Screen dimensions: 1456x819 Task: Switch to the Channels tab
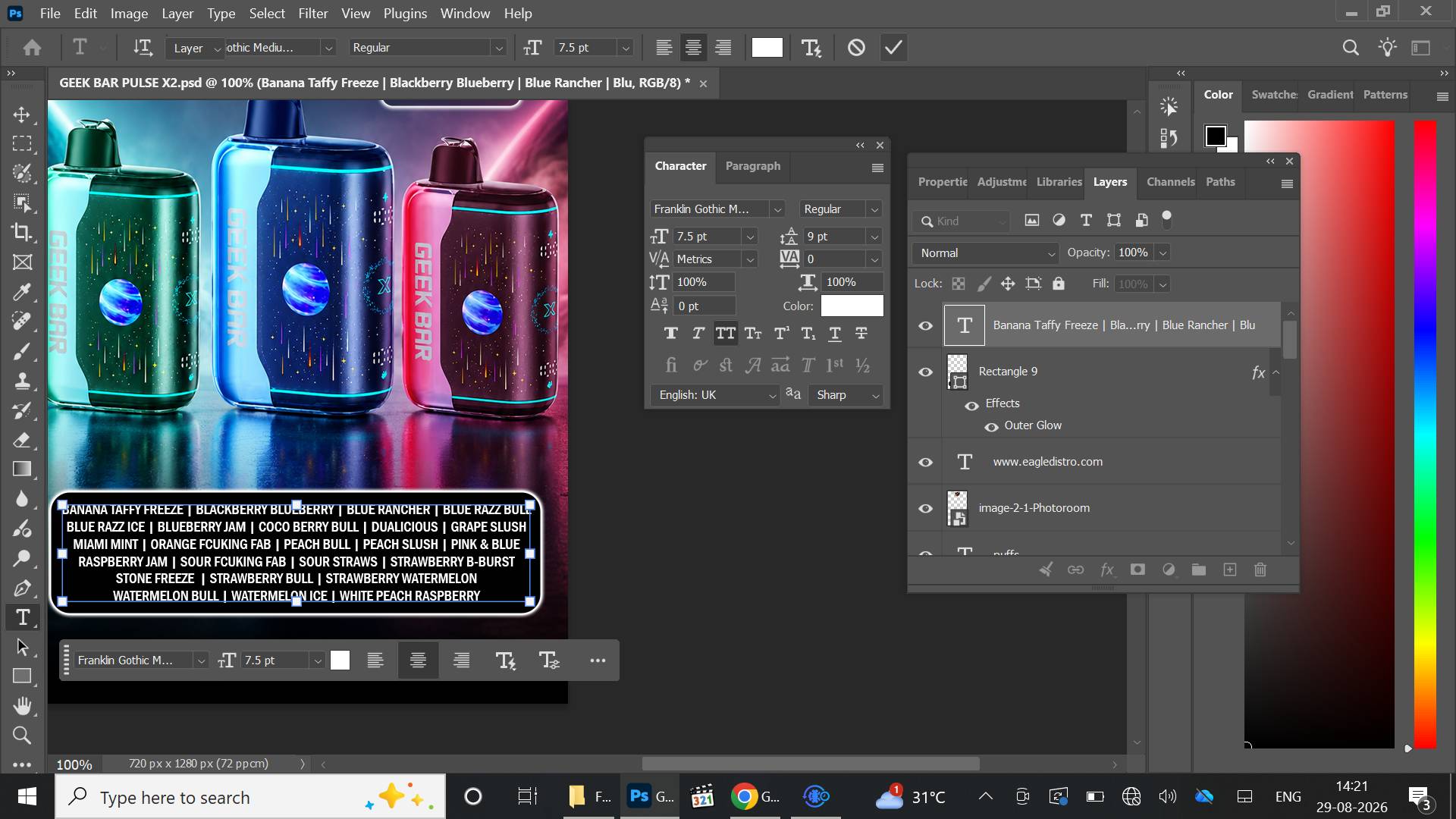point(1170,182)
